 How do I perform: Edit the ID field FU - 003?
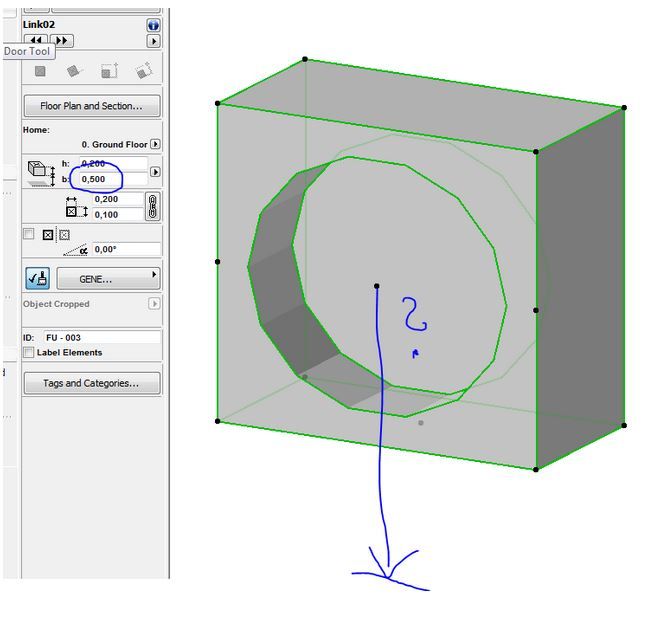102,338
